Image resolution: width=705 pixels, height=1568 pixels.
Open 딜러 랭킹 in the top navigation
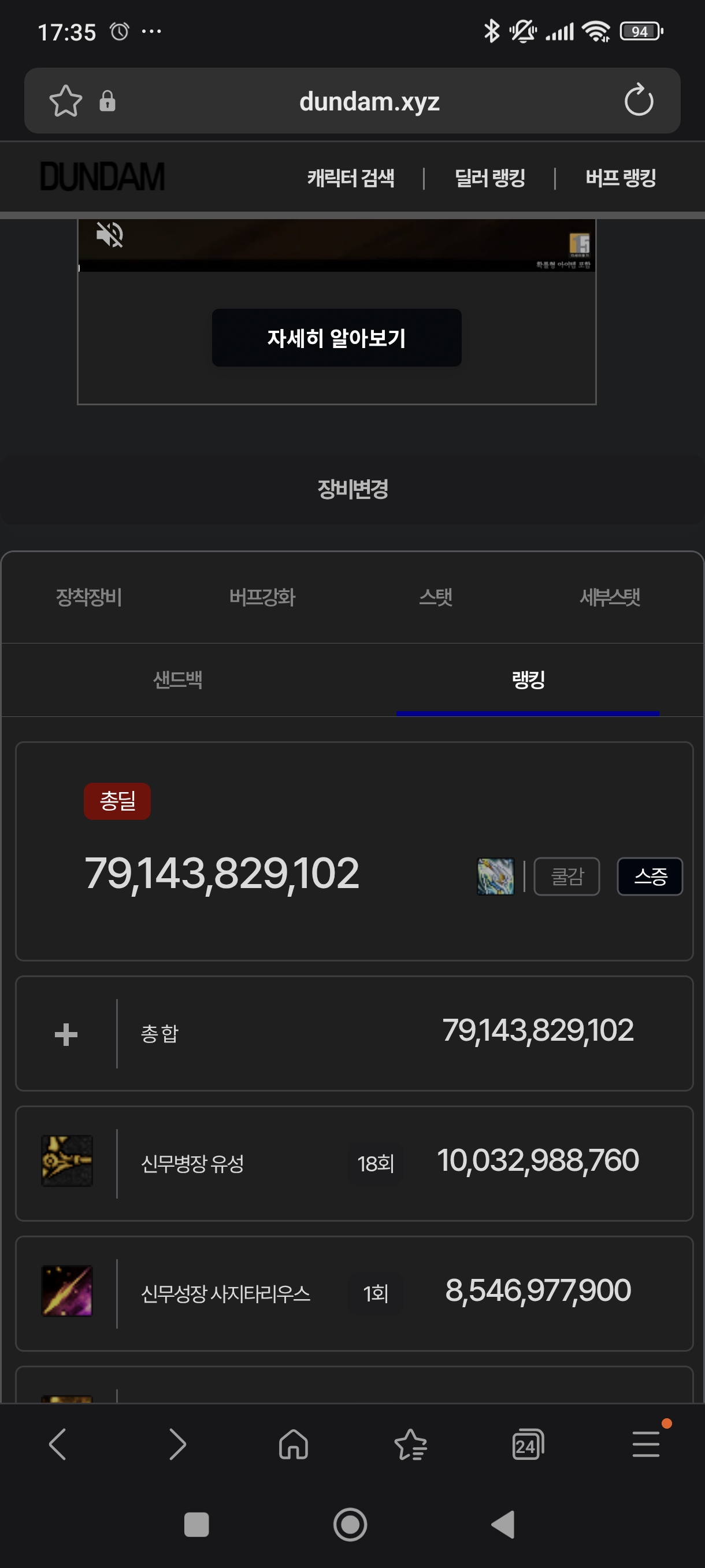(x=490, y=178)
